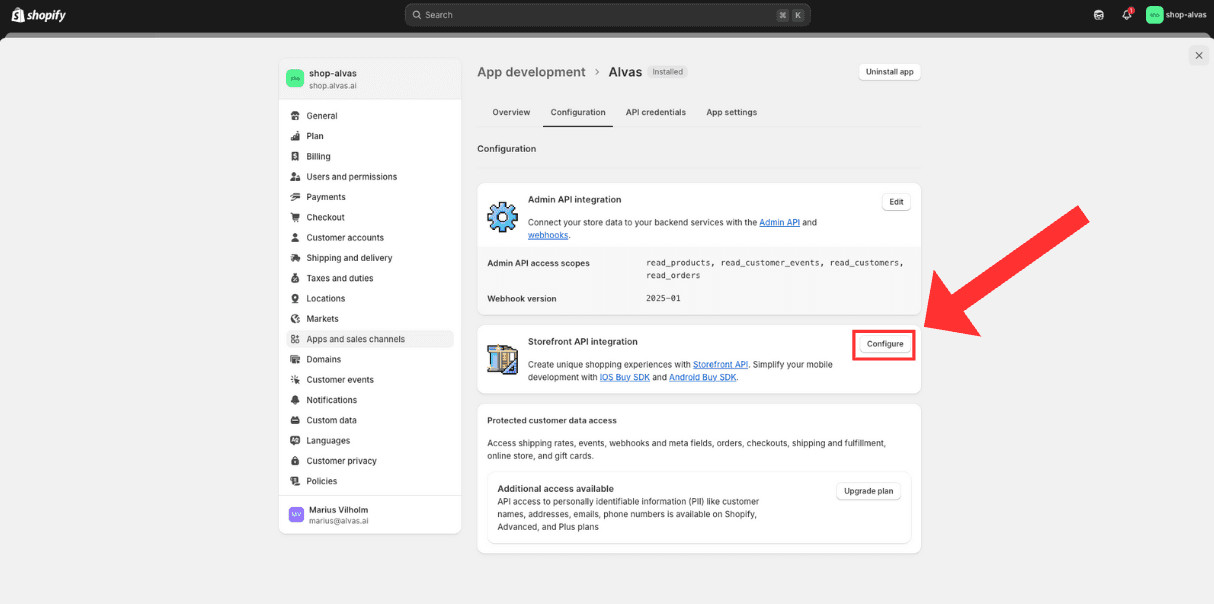Click the General settings store icon
The image size is (1214, 604).
click(x=295, y=116)
